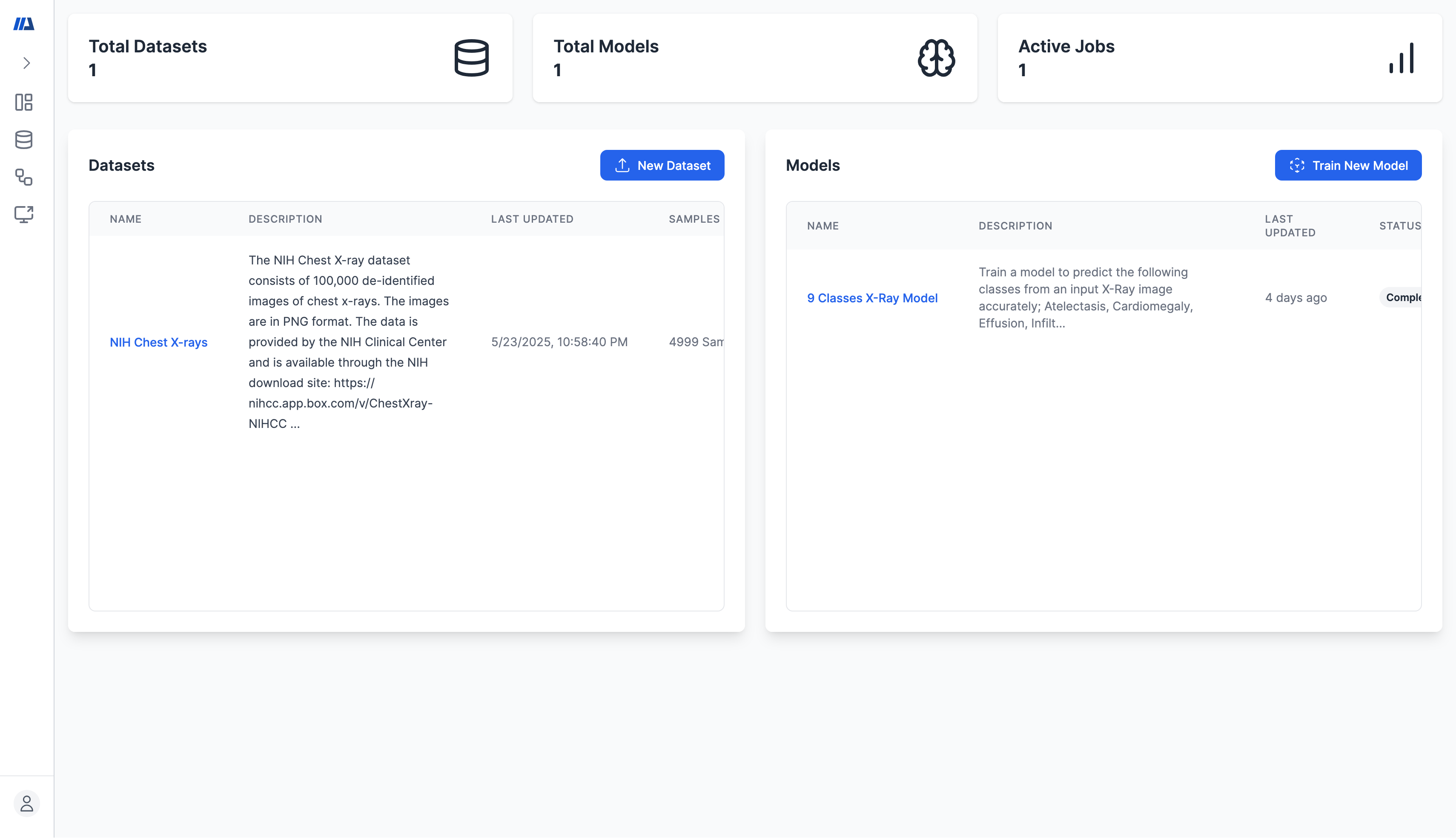Click the Status column header in Models
Image resolution: width=1456 pixels, height=838 pixels.
point(1399,226)
